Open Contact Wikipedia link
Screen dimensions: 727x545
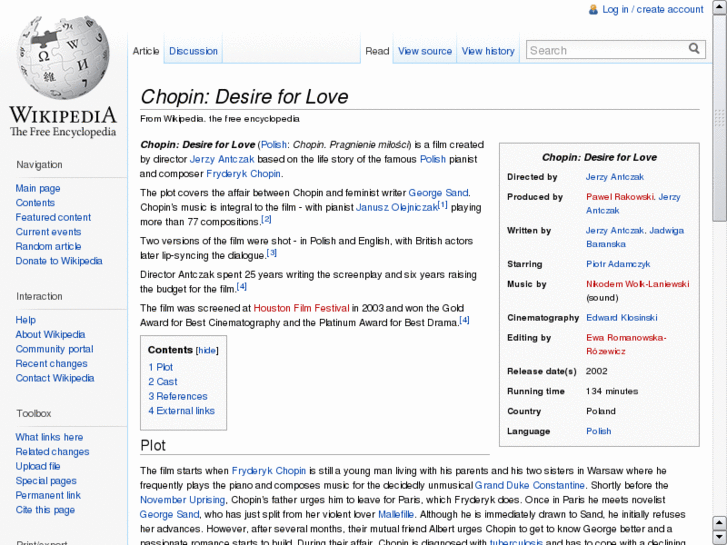[x=55, y=378]
